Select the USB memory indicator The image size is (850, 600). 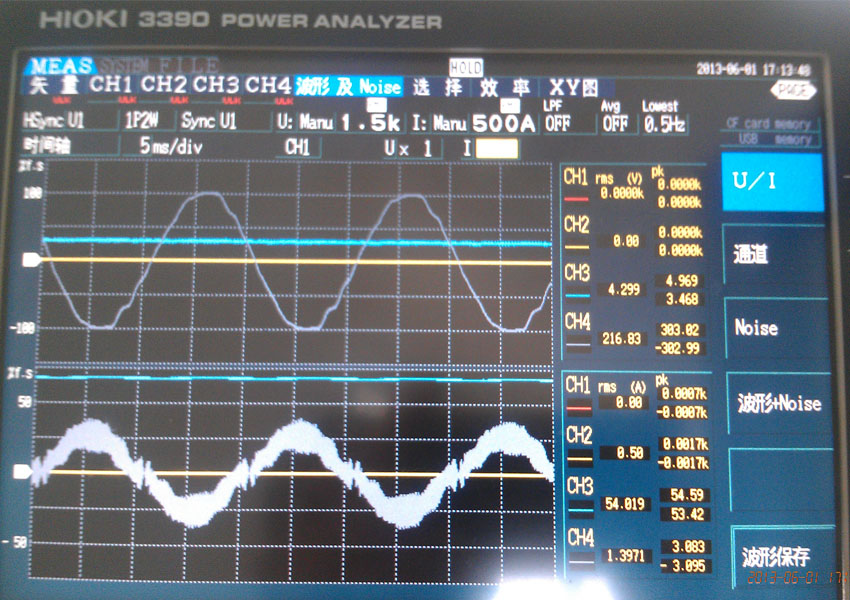(x=769, y=140)
